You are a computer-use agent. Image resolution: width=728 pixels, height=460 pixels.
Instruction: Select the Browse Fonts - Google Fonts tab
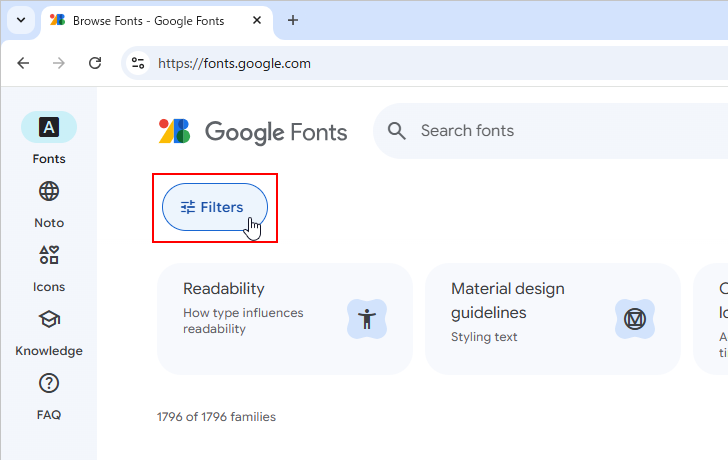157,21
